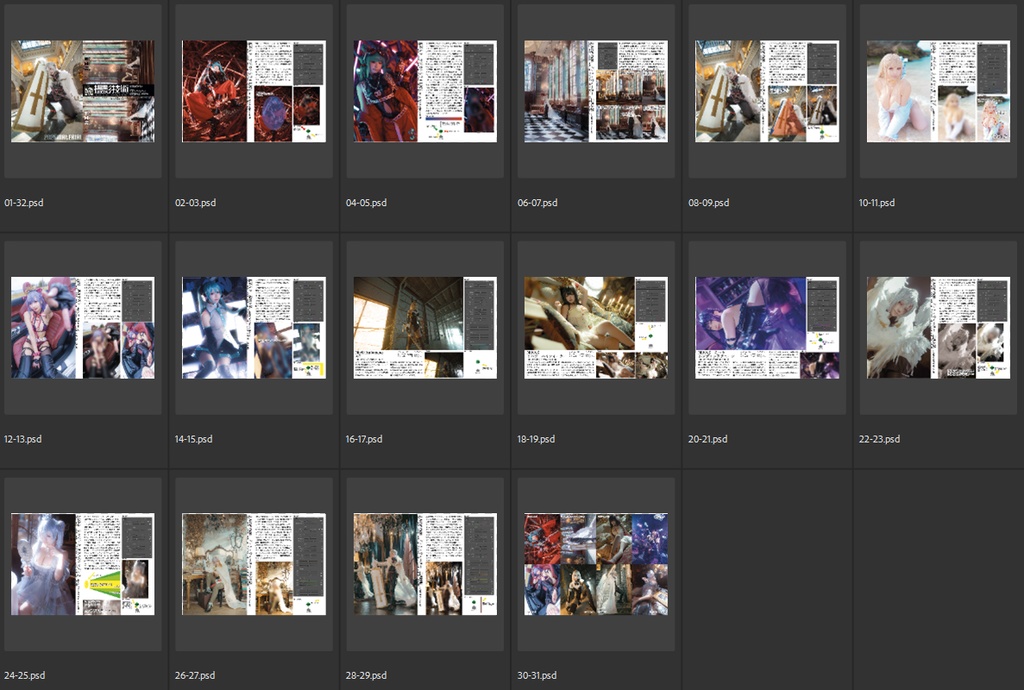Click the file name 14-15.psd

193,439
